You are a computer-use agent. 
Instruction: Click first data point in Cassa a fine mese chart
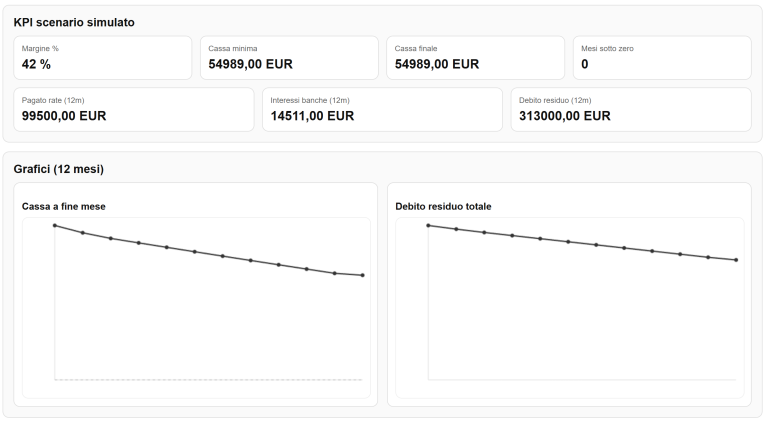click(x=55, y=225)
